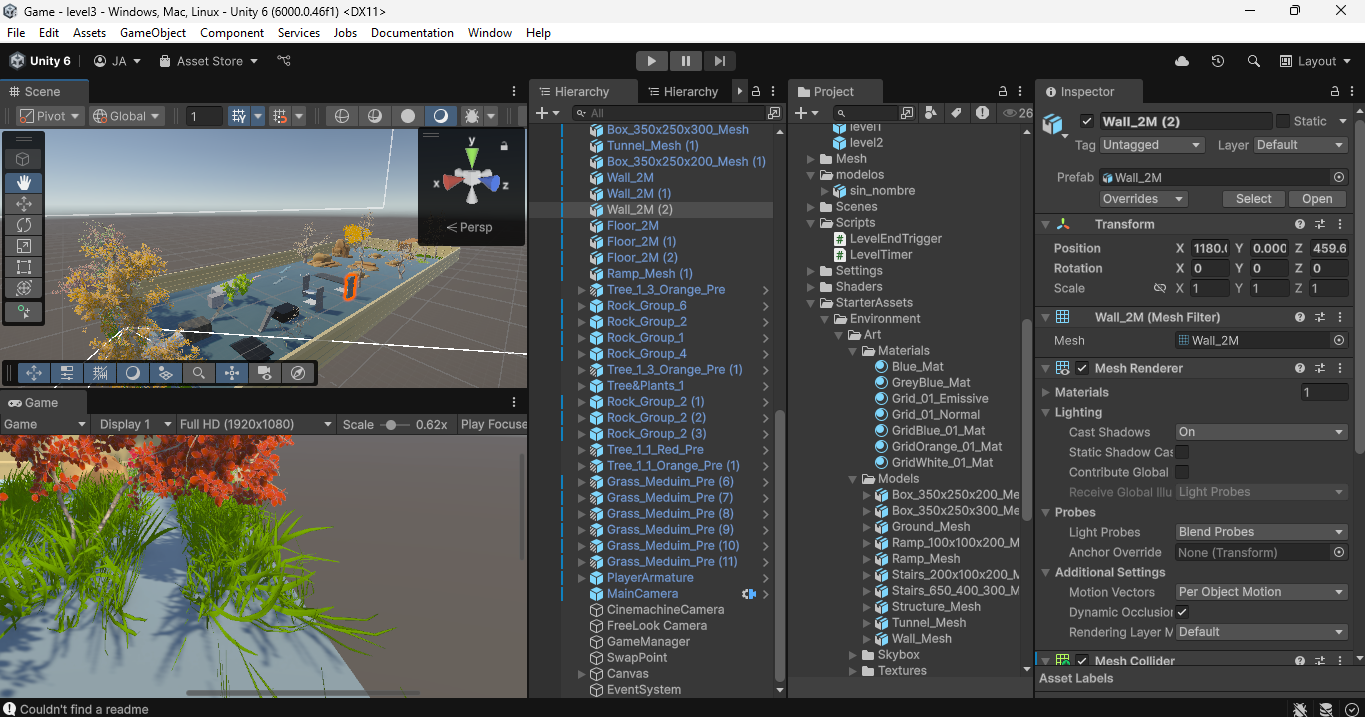The height and width of the screenshot is (717, 1365).
Task: Open the version control branch icon
Action: (285, 61)
